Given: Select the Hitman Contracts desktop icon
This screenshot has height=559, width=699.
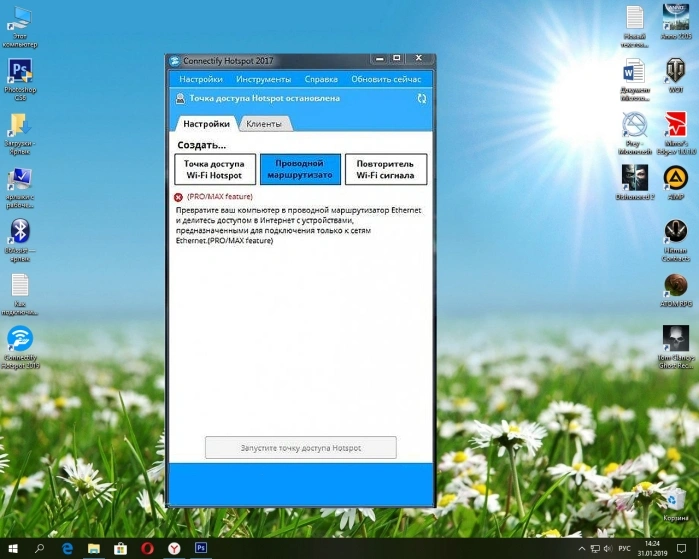Looking at the screenshot, I should [676, 240].
